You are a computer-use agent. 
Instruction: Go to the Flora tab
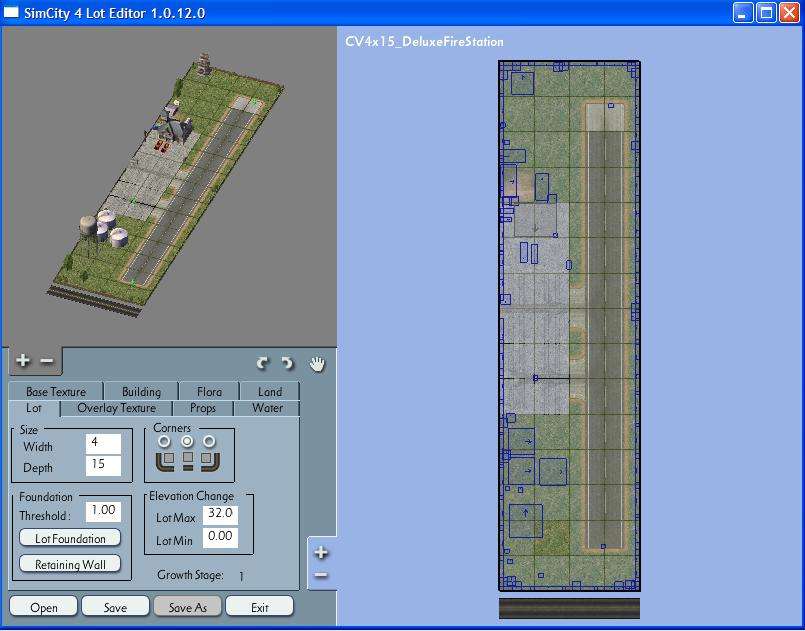(209, 392)
